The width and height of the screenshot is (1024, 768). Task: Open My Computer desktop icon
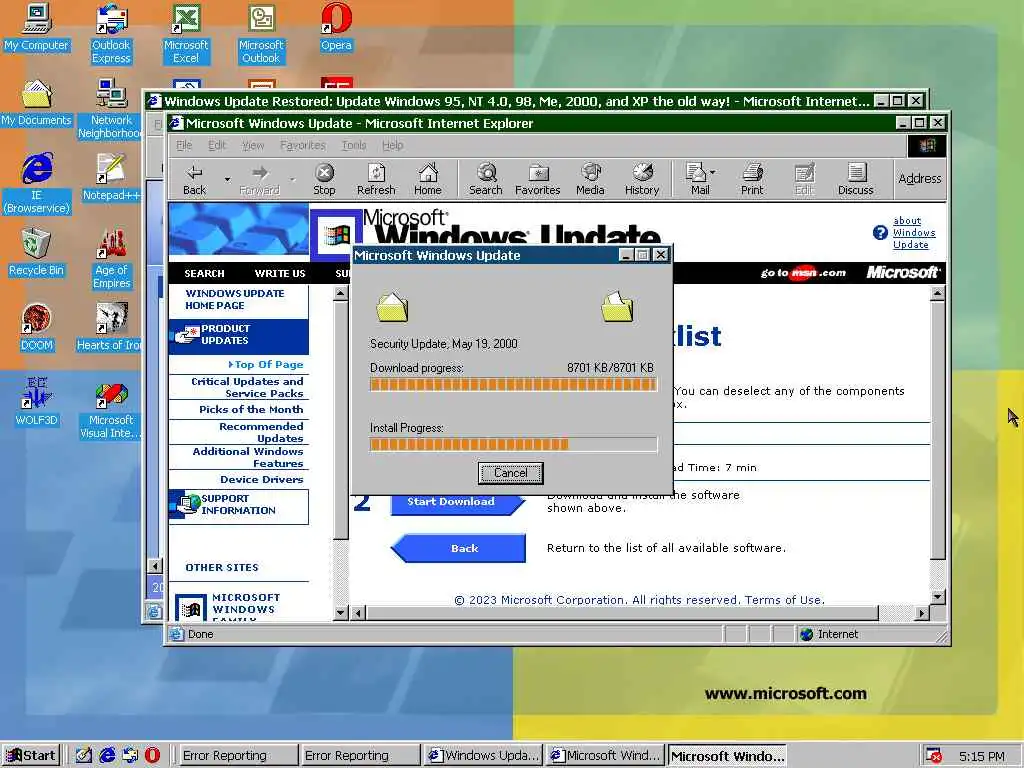coord(36,27)
